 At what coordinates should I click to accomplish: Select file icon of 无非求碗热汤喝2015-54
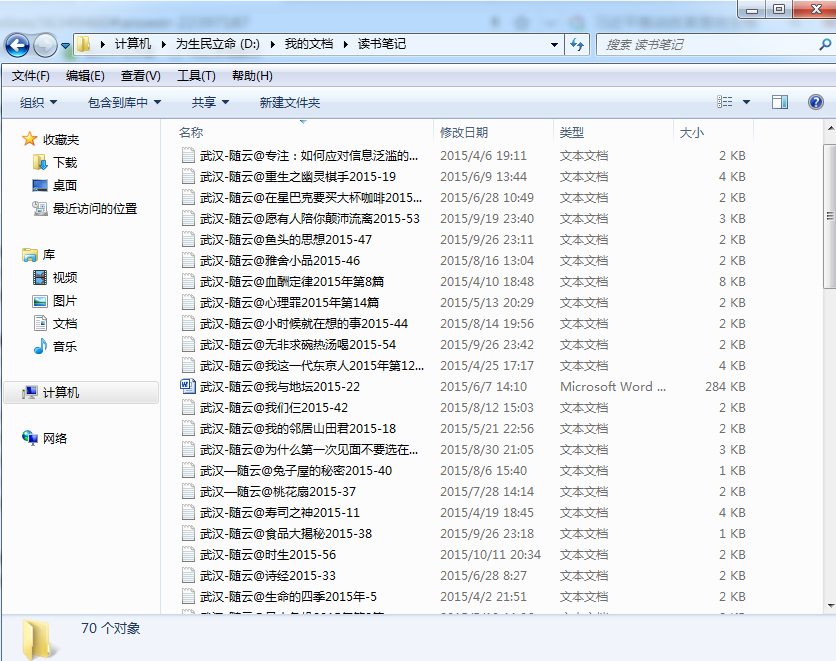pyautogui.click(x=188, y=344)
